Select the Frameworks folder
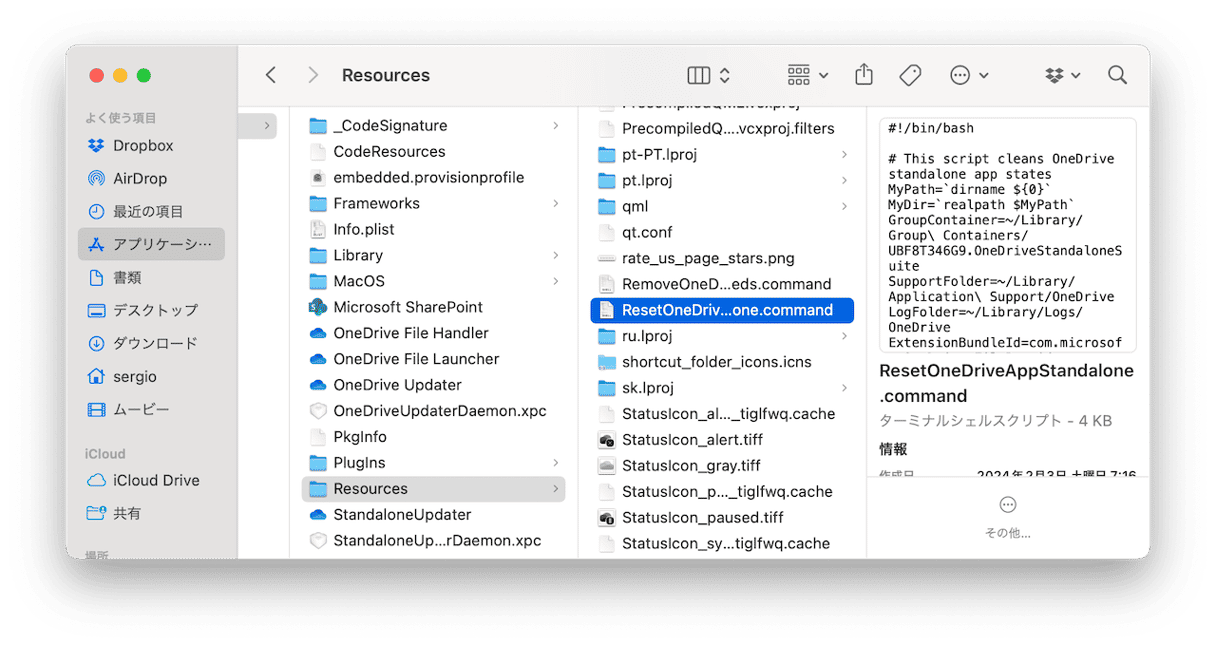 click(x=433, y=203)
